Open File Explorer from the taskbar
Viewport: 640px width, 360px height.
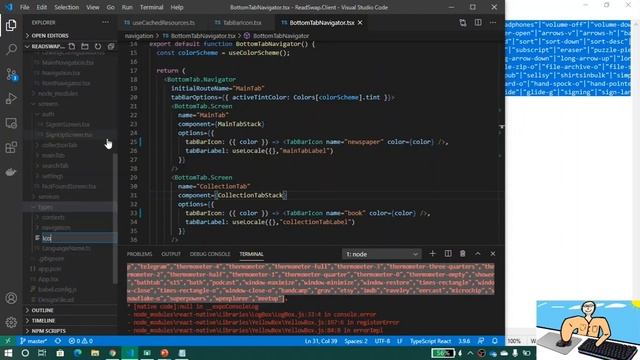[95, 353]
